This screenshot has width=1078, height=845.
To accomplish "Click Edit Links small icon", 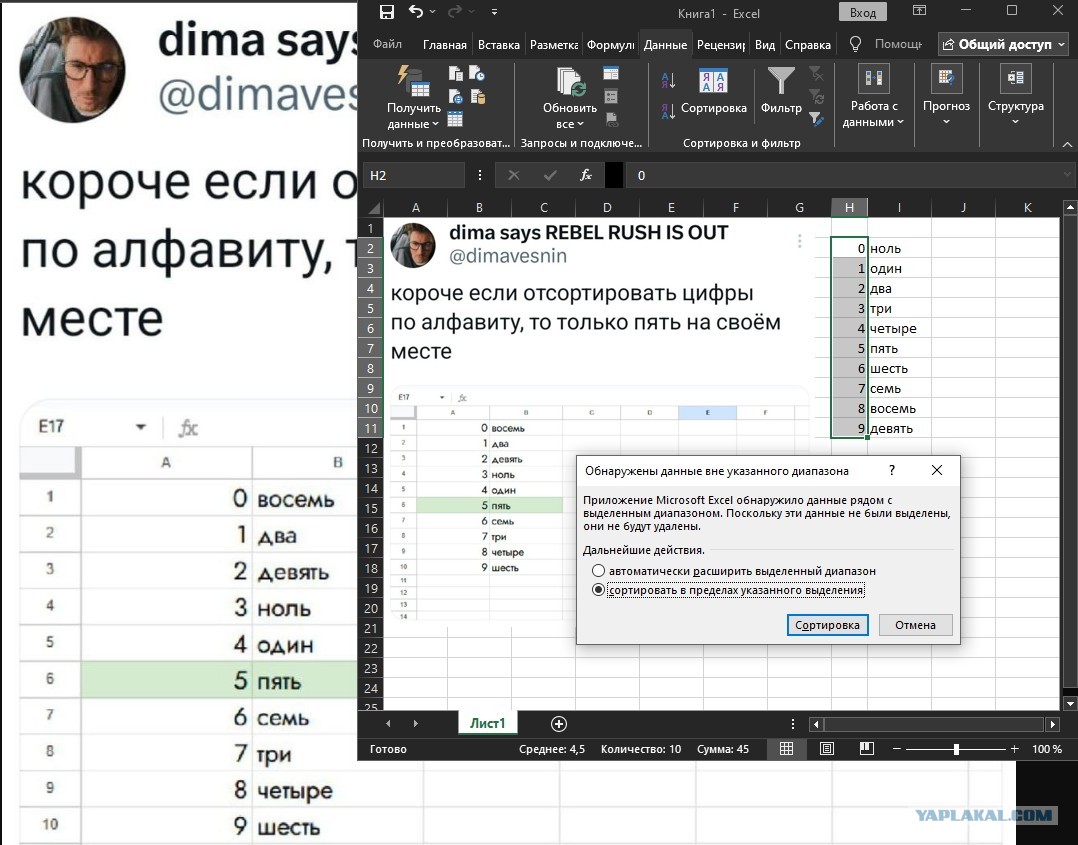I will coord(611,120).
